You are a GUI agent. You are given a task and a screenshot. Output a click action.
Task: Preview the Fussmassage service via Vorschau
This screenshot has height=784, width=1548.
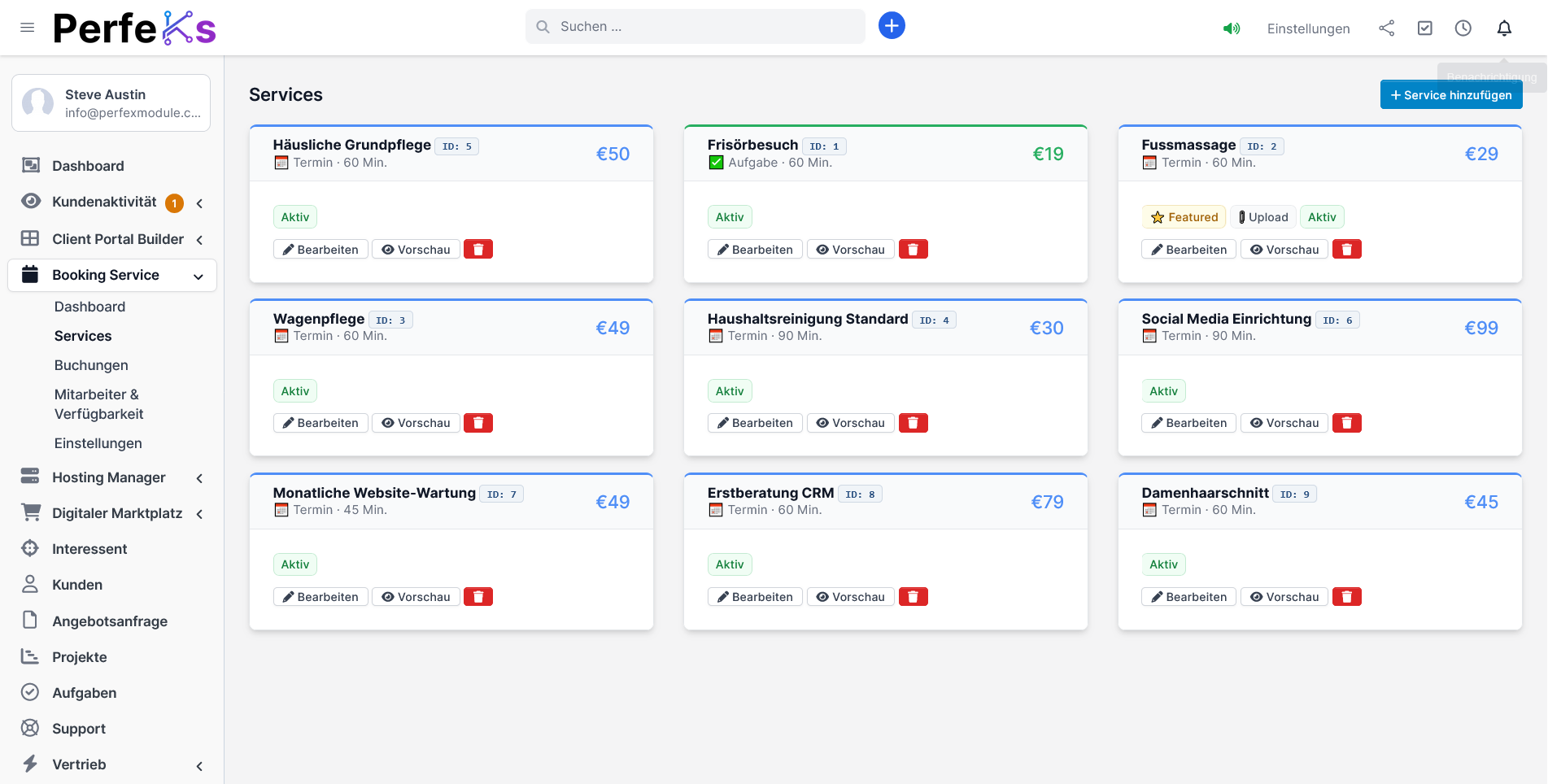pos(1284,250)
